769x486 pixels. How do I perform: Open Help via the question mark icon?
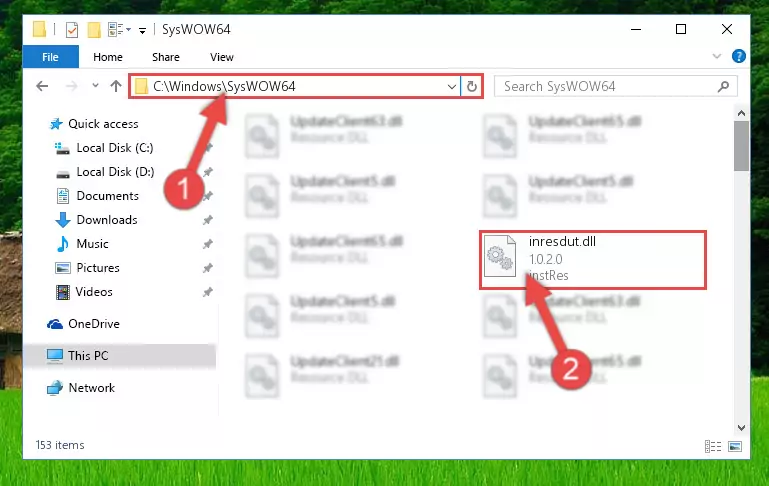point(739,56)
